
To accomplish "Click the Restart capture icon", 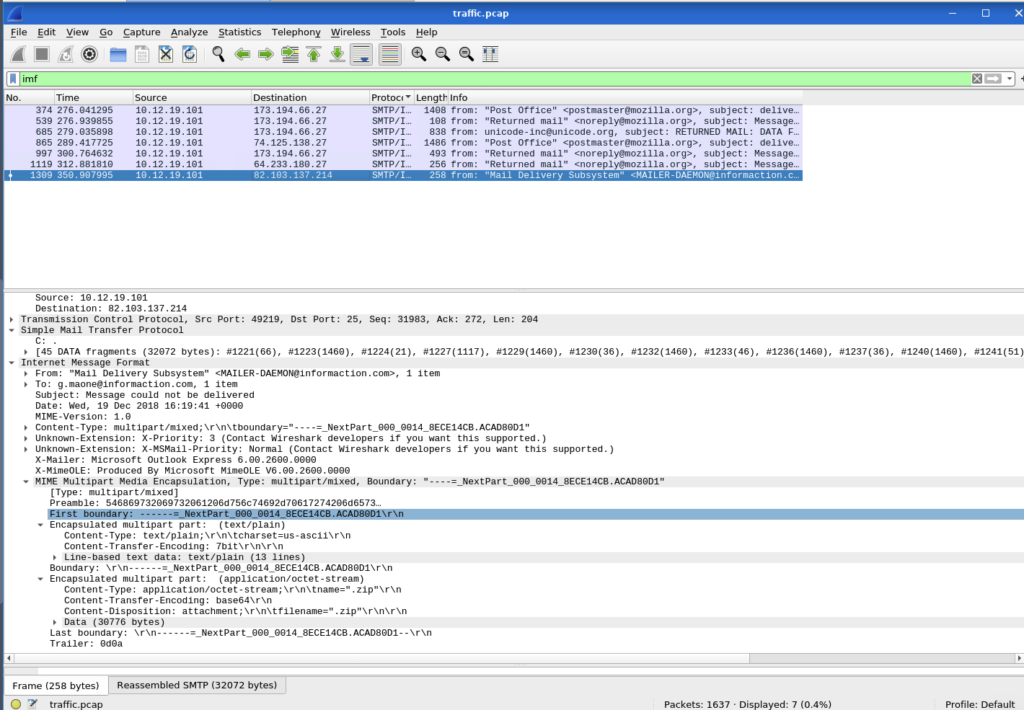I will click(x=65, y=54).
